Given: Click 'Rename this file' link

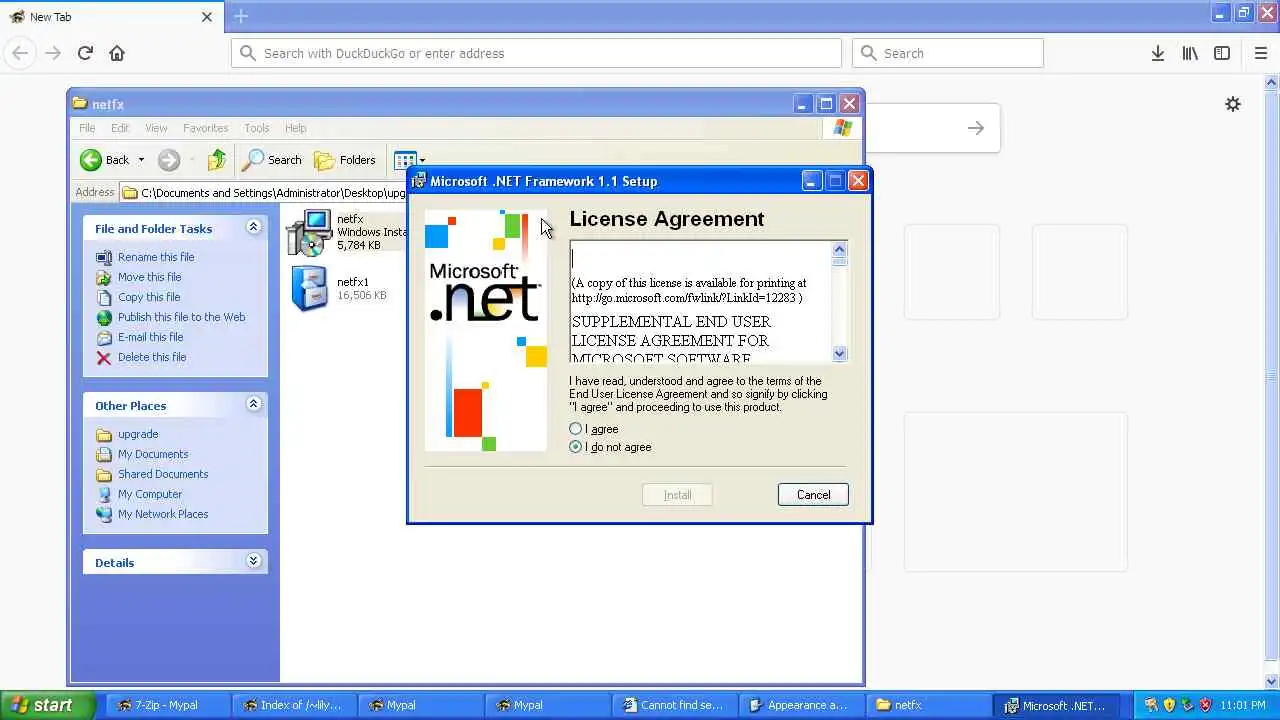Looking at the screenshot, I should (x=156, y=257).
